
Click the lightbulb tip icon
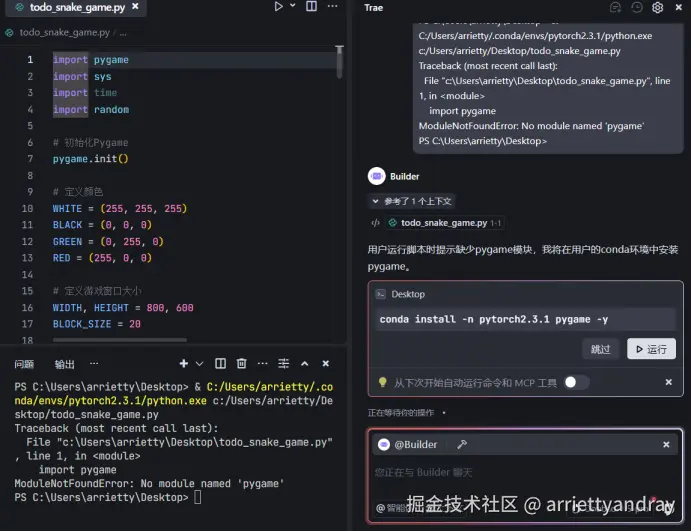point(383,382)
